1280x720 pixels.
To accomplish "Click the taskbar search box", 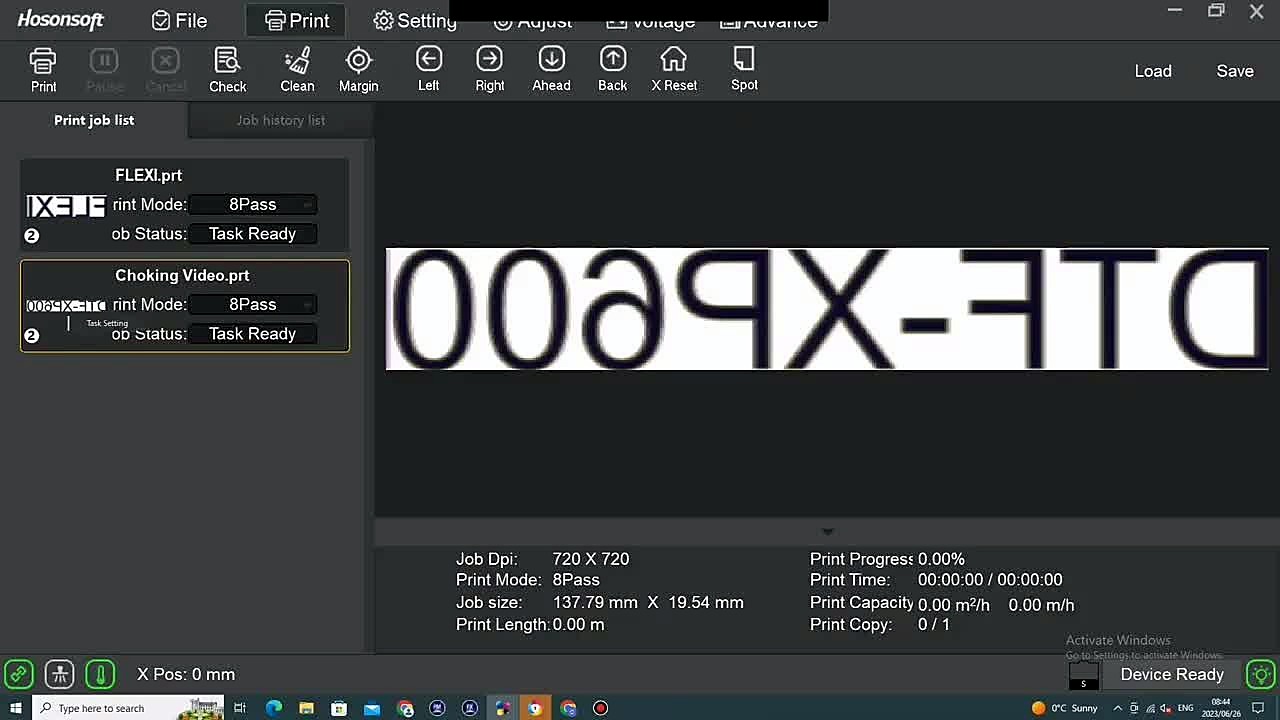I will coord(130,708).
